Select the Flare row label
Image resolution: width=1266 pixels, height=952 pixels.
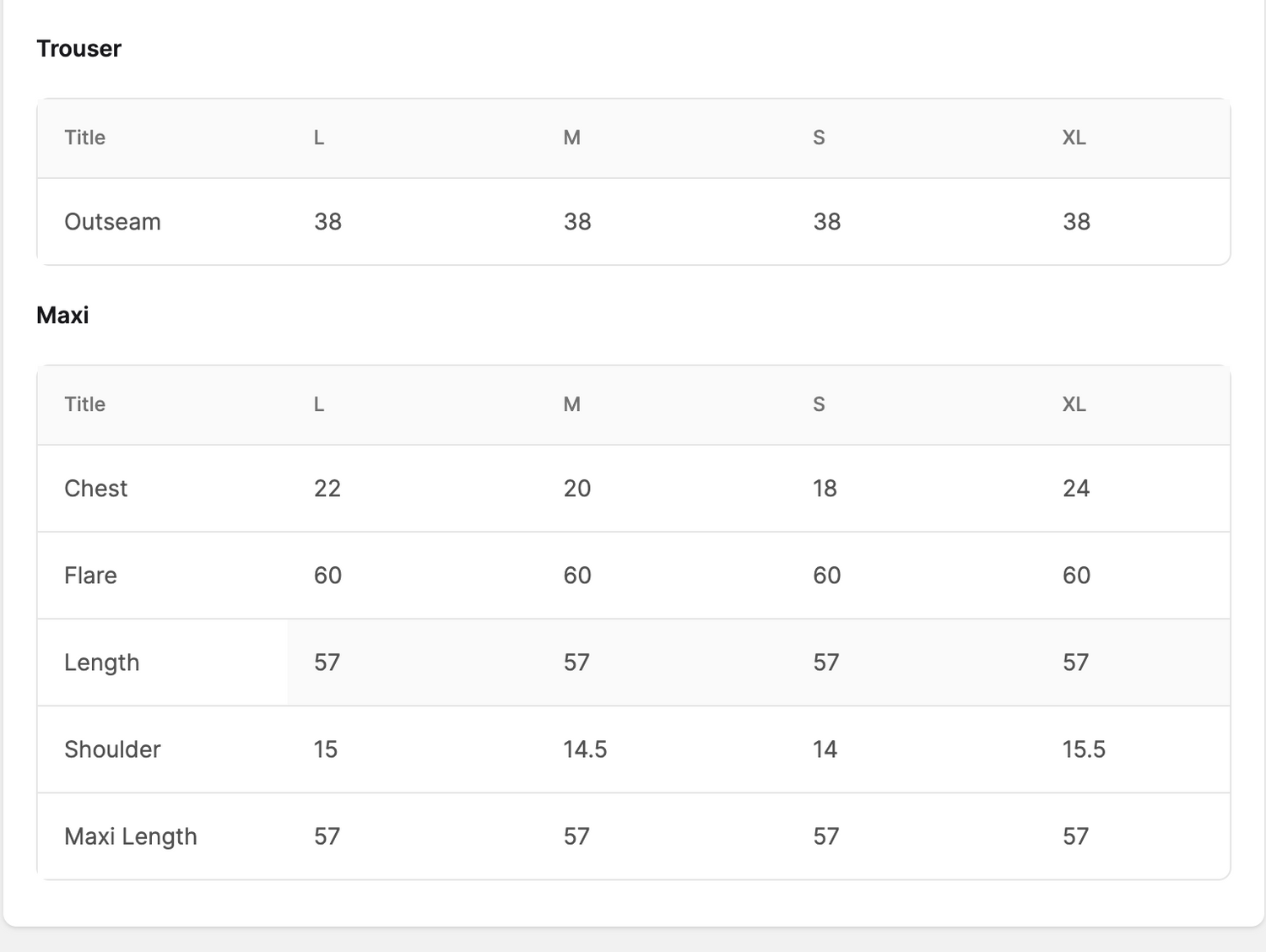pyautogui.click(x=90, y=576)
